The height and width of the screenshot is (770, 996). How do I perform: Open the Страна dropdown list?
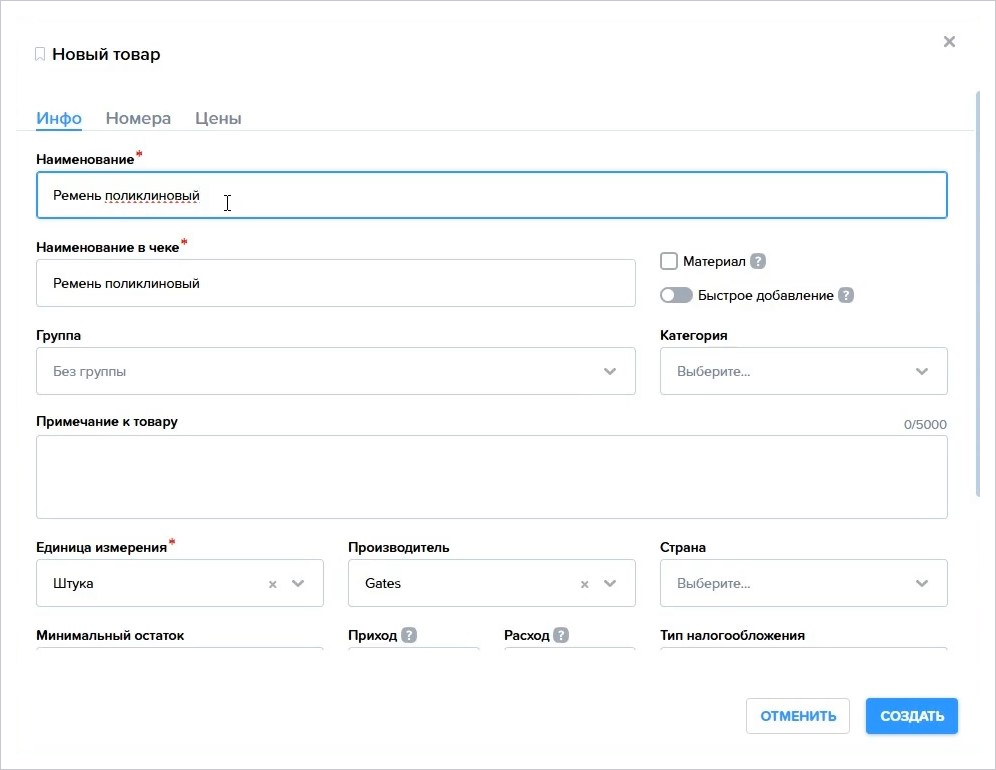coord(922,584)
